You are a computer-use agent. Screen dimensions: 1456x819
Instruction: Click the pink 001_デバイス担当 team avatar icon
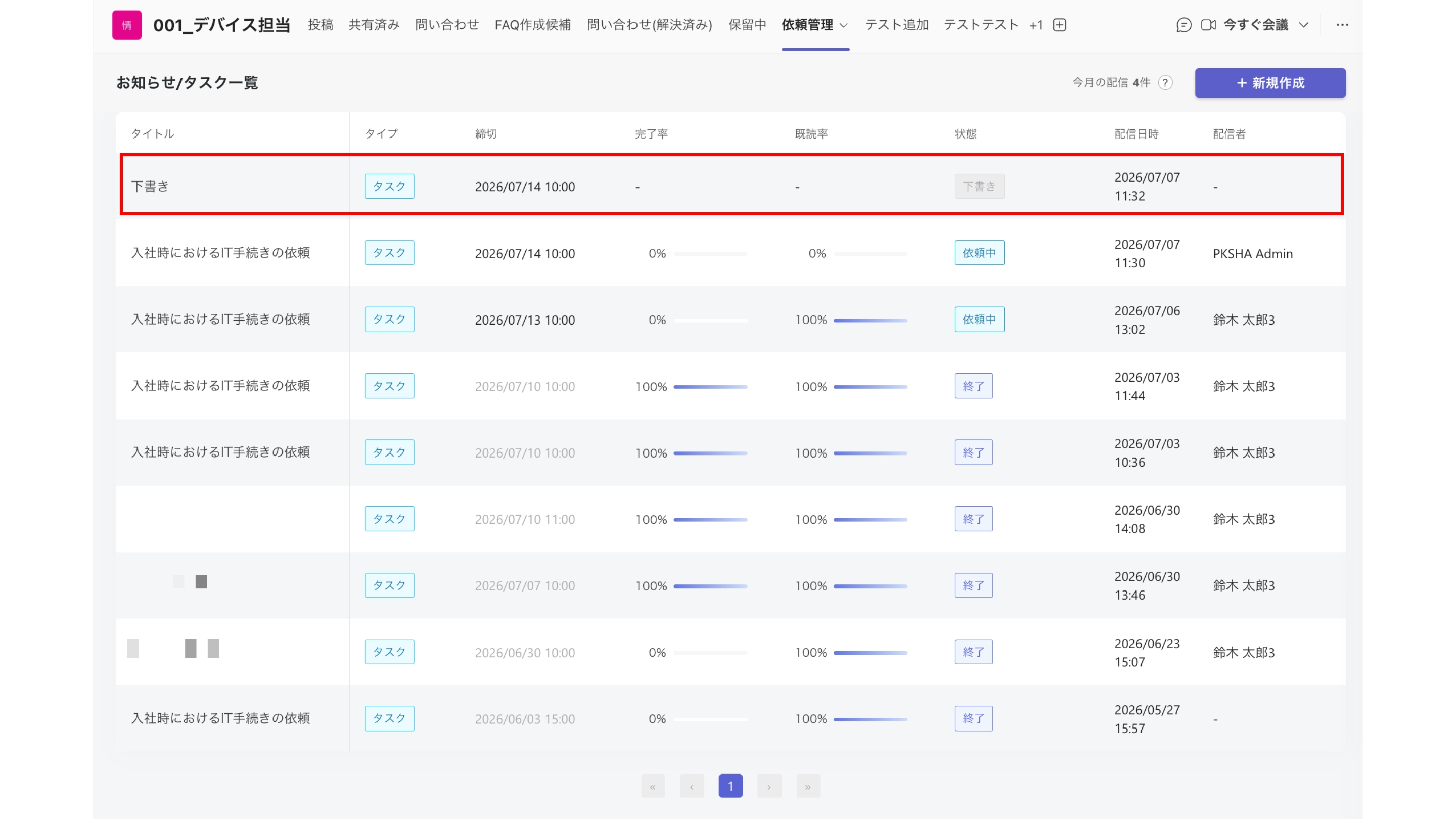point(126,25)
